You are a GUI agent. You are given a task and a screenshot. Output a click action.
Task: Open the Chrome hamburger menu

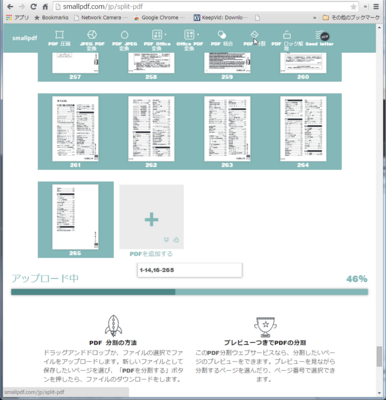click(x=376, y=7)
